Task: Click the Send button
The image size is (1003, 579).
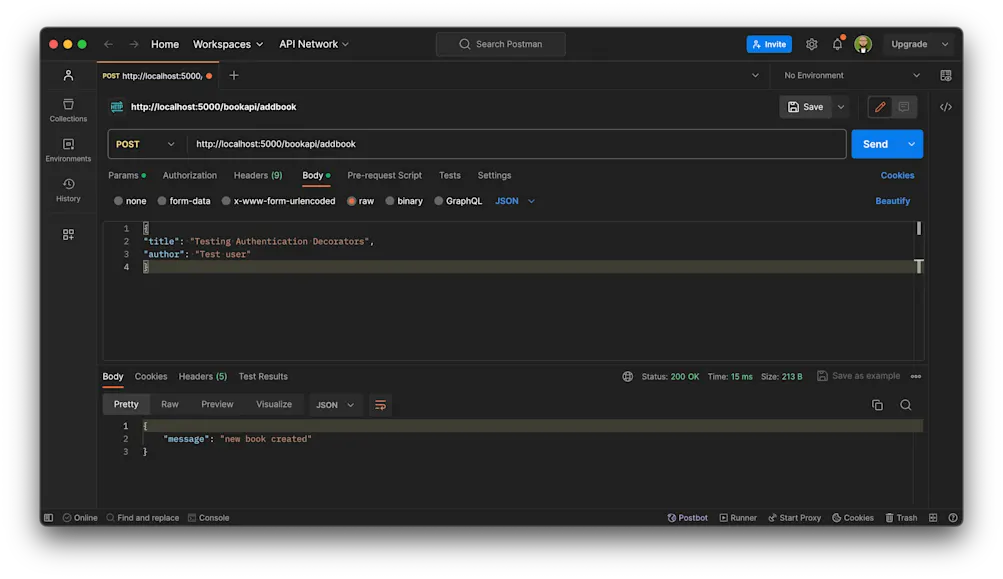Action: coord(875,144)
